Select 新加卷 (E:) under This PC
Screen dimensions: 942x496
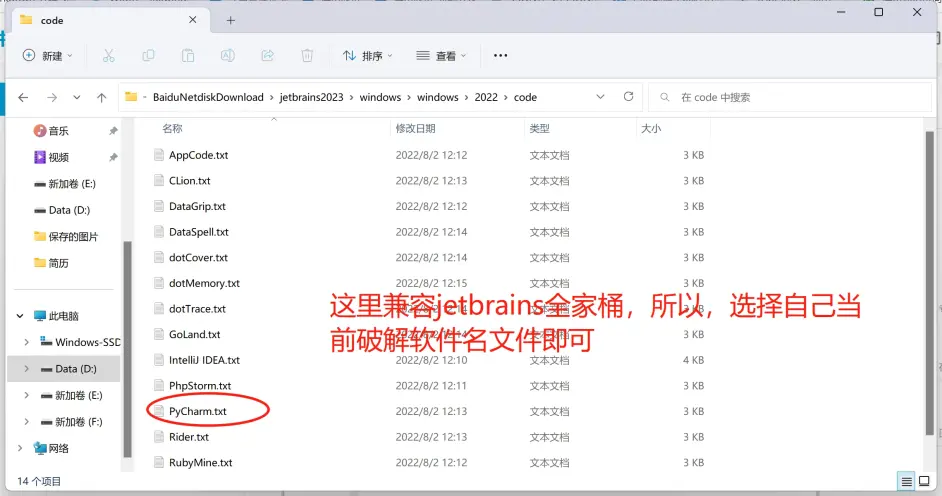pyautogui.click(x=71, y=395)
